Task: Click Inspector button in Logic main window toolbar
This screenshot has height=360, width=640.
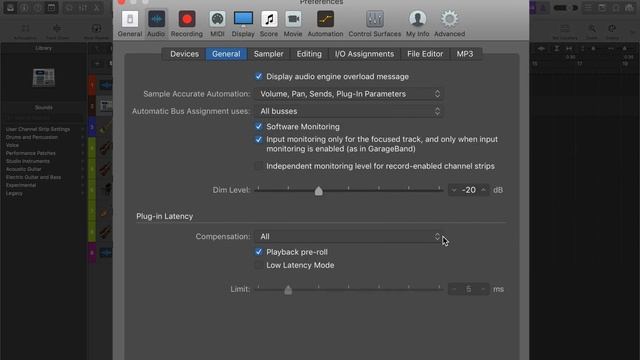Action: click(x=24, y=8)
